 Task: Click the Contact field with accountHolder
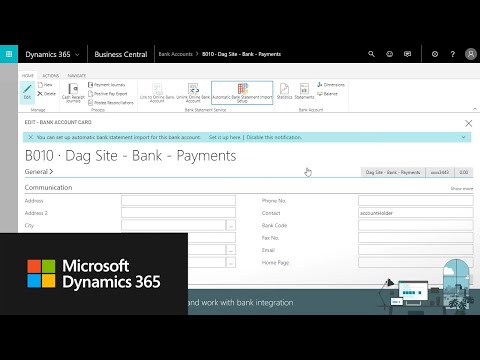[416, 213]
